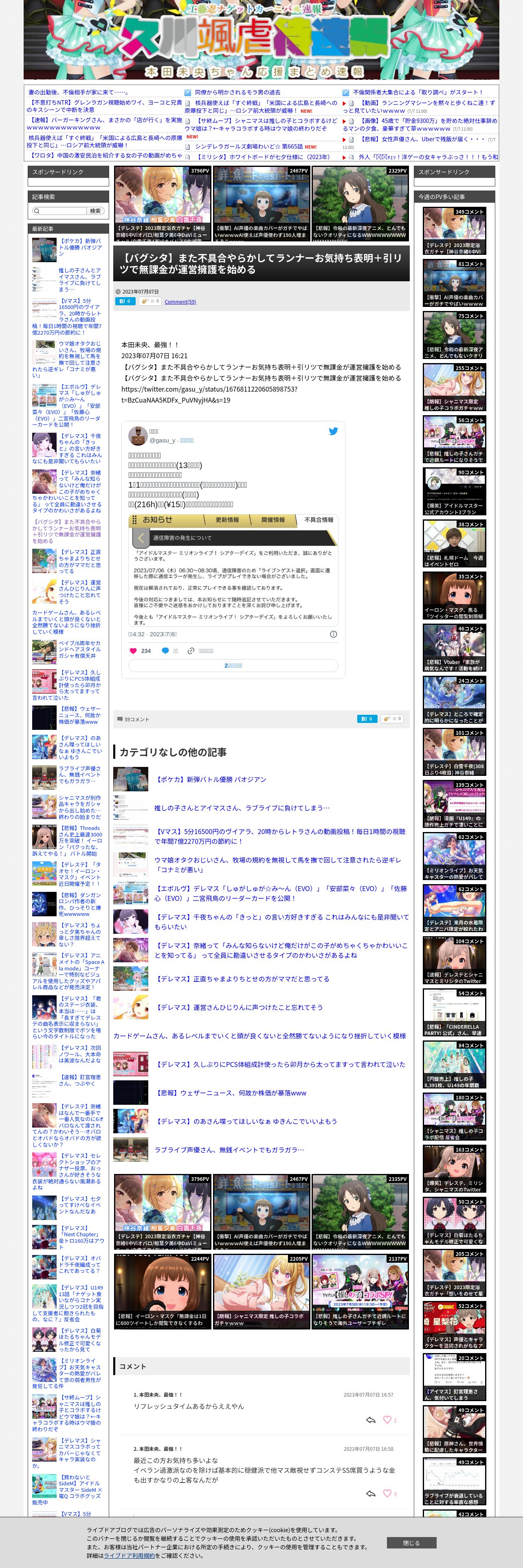This screenshot has height=1568, width=523.
Task: Click @gasu_y follow link in tweet
Action: pos(186,440)
